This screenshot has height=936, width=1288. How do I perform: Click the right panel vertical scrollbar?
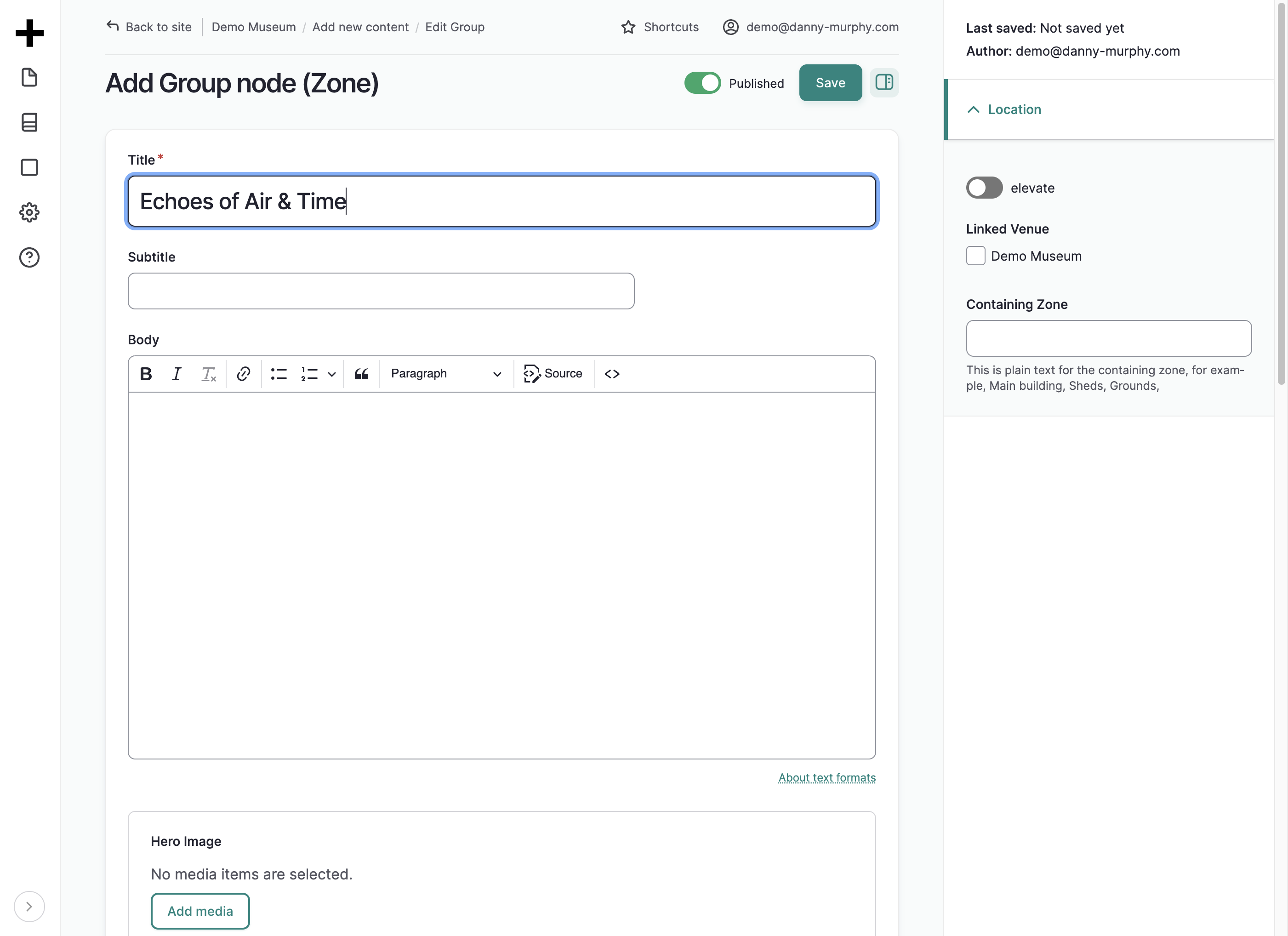coord(1281,193)
